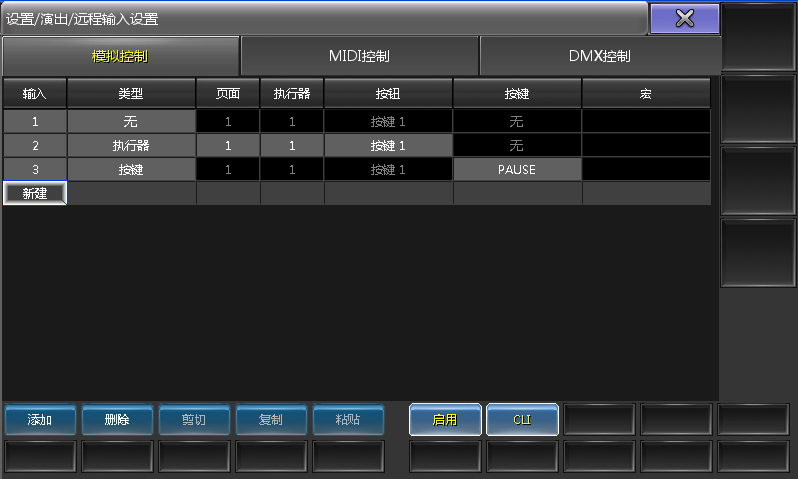Click the 按键 1 button cell in row 2
The height and width of the screenshot is (479, 798).
click(x=388, y=146)
